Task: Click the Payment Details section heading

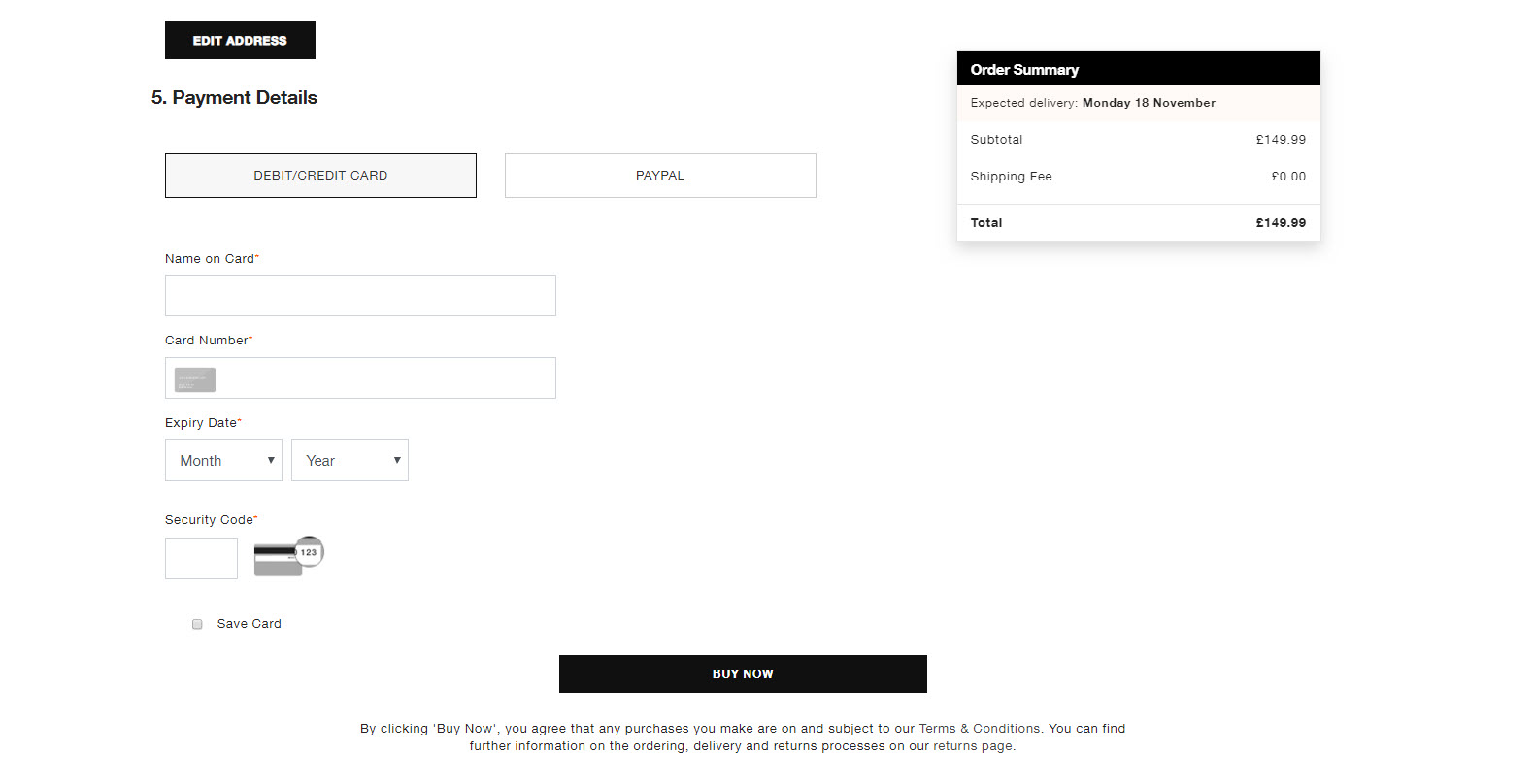Action: pyautogui.click(x=234, y=98)
